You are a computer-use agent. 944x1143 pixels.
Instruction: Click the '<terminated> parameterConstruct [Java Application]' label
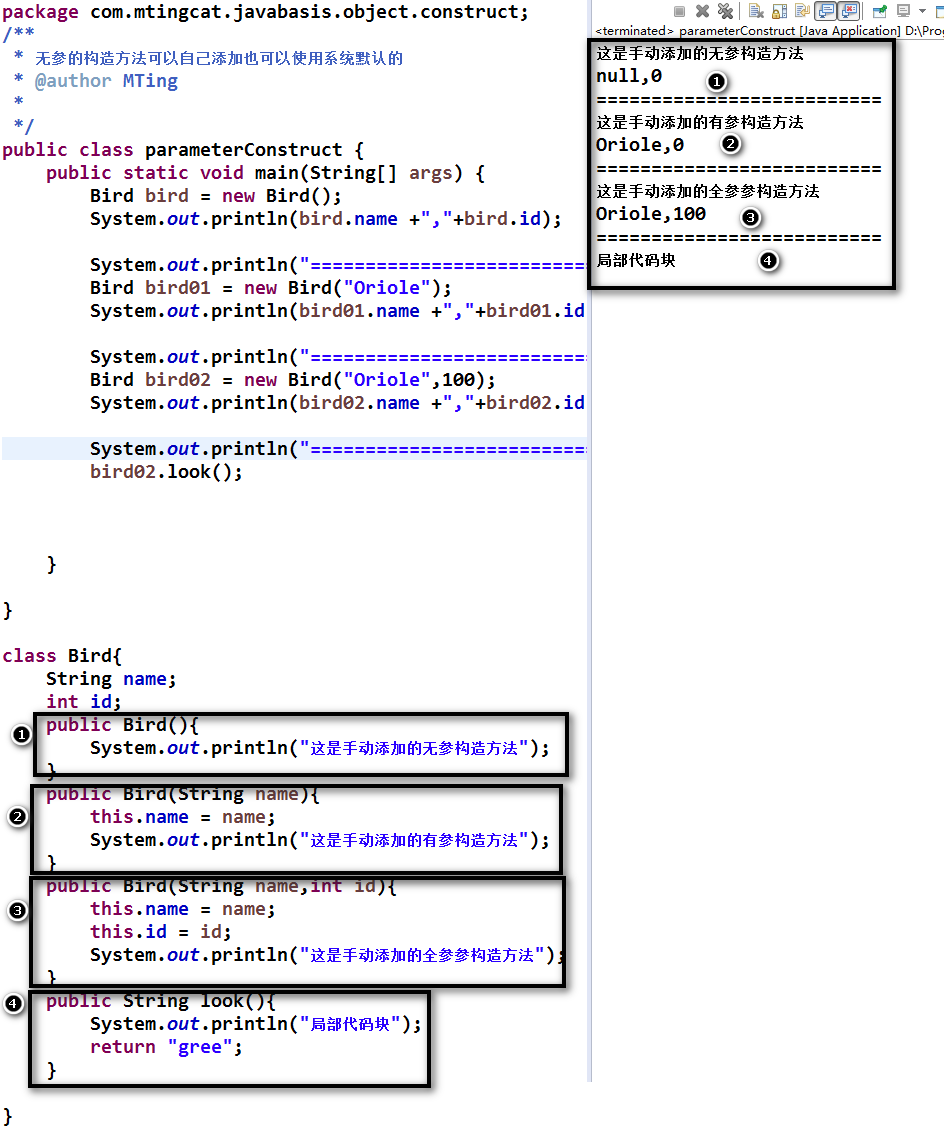(x=748, y=31)
